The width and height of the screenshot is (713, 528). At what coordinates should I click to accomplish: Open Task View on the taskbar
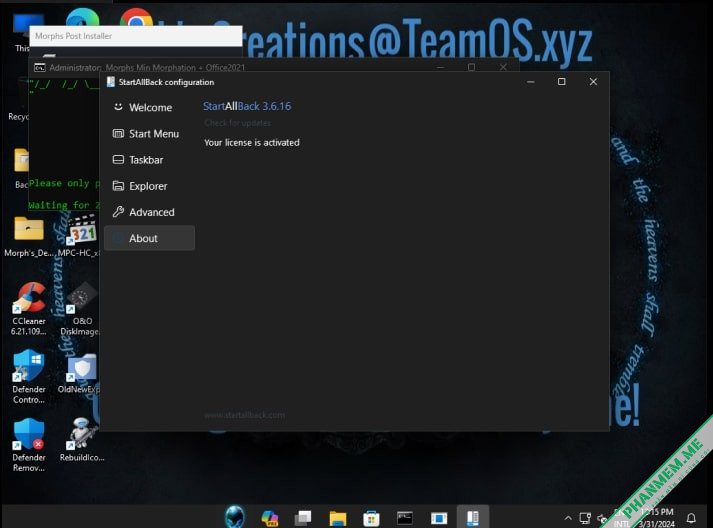point(303,518)
